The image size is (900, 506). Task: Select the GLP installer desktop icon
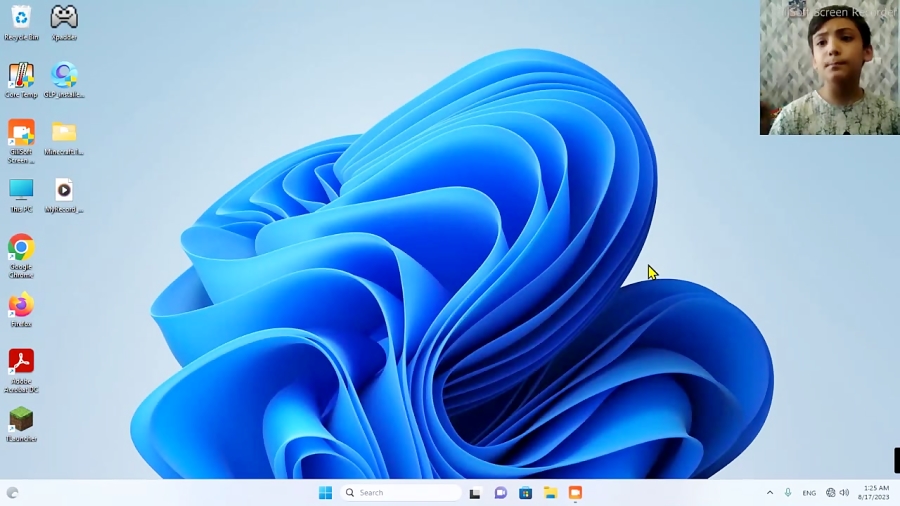coord(64,80)
